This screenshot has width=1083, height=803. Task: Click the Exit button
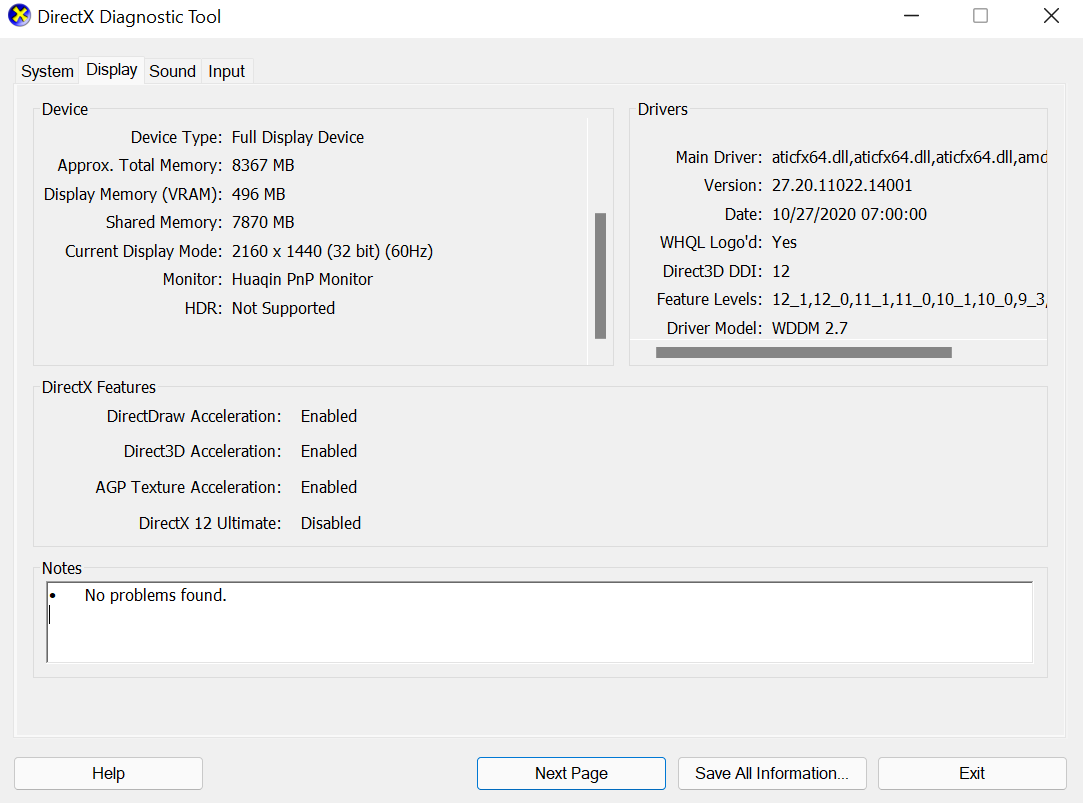(972, 773)
